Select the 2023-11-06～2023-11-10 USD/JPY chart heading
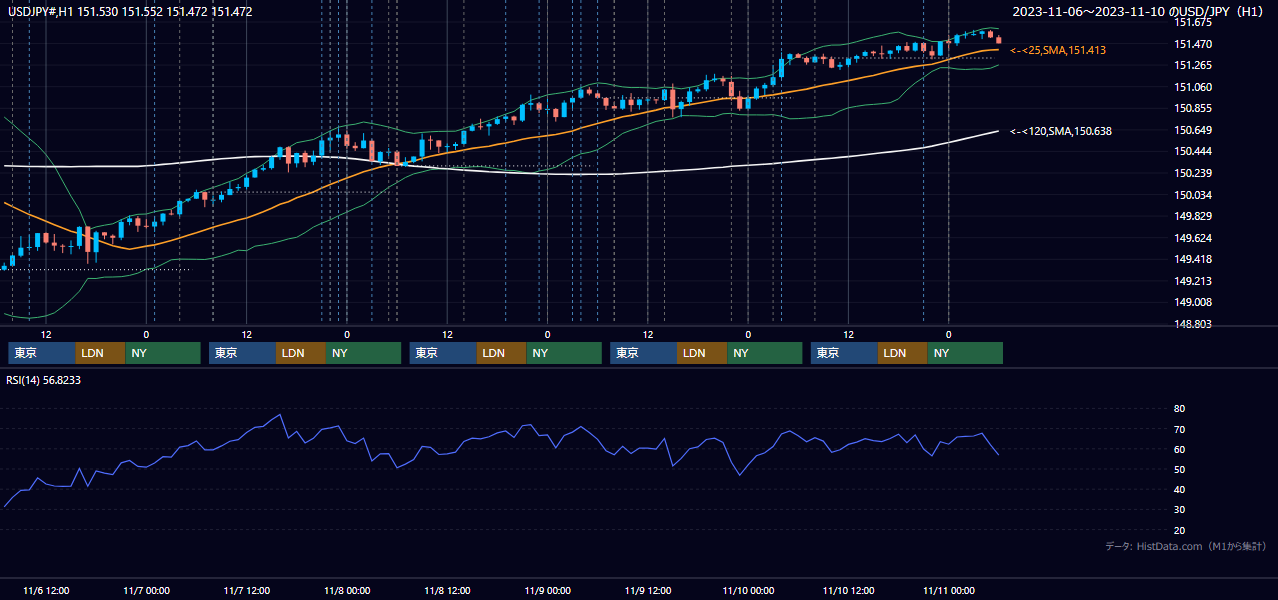 point(1139,12)
